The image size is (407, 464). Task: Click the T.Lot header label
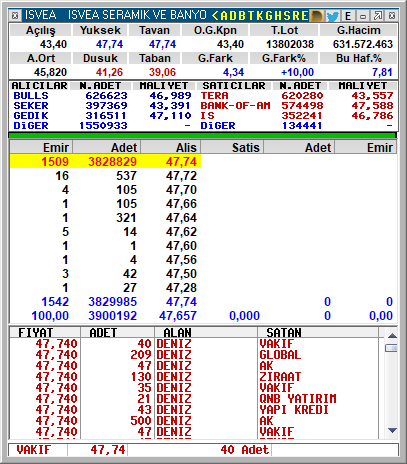pos(284,30)
